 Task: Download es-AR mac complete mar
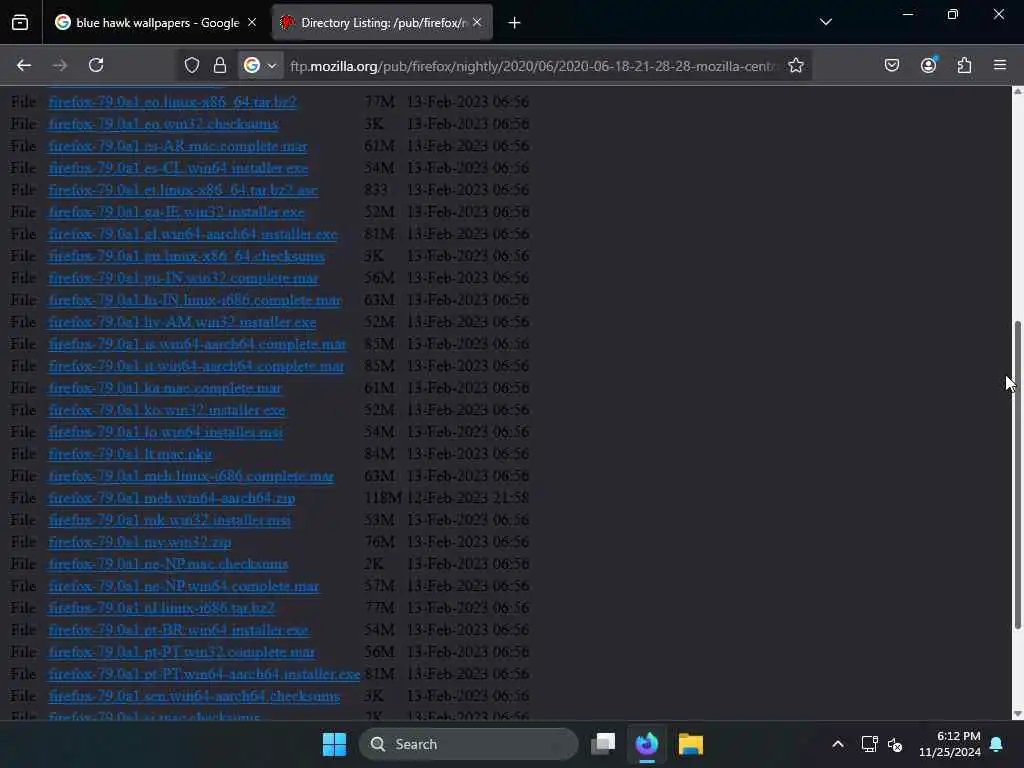178,146
